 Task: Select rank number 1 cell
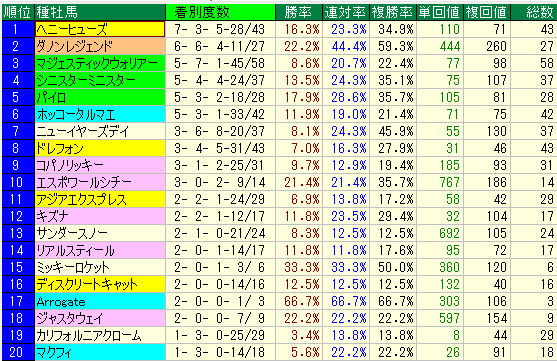[18, 29]
